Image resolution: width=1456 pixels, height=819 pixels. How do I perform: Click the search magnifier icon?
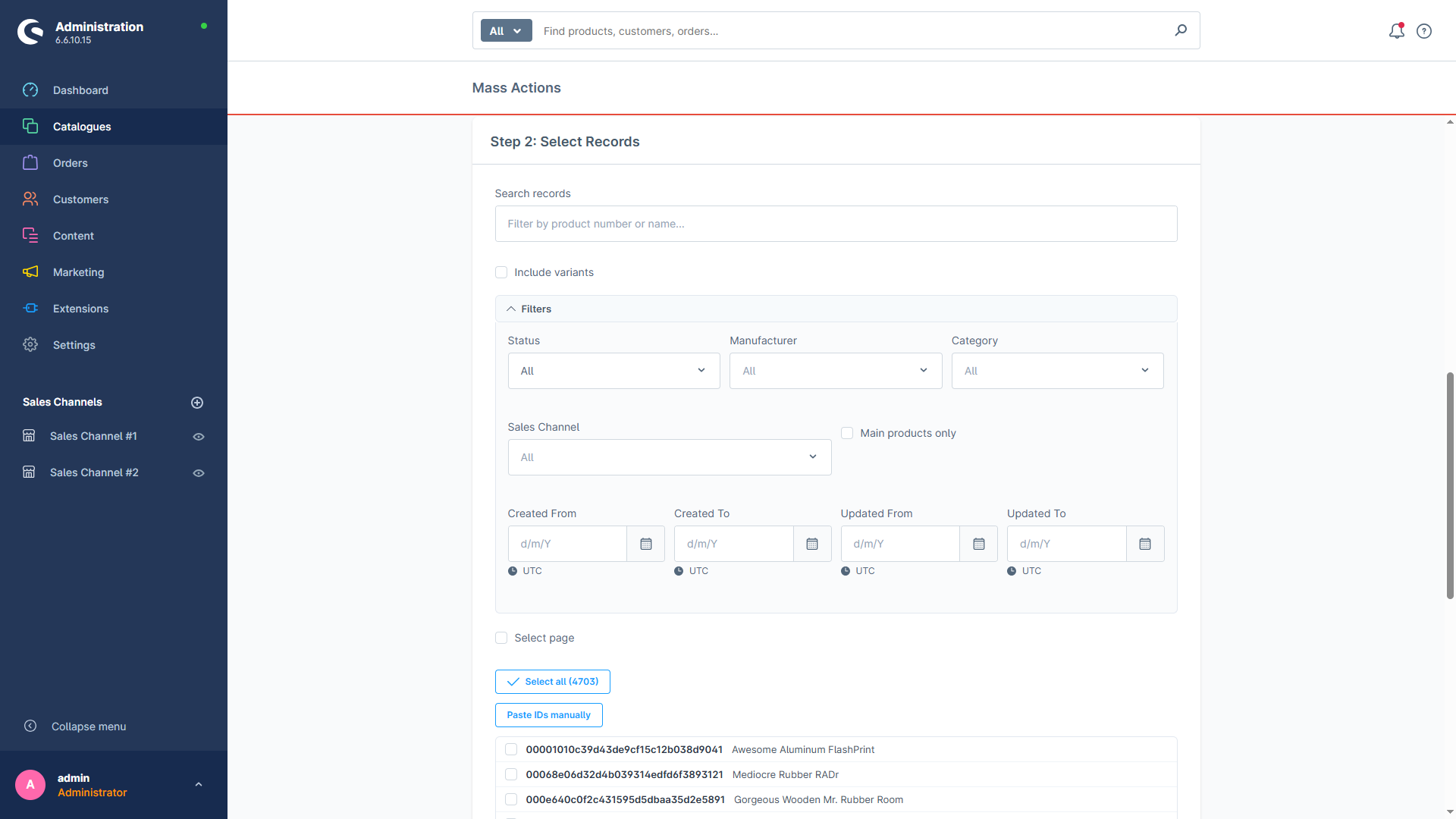tap(1181, 30)
